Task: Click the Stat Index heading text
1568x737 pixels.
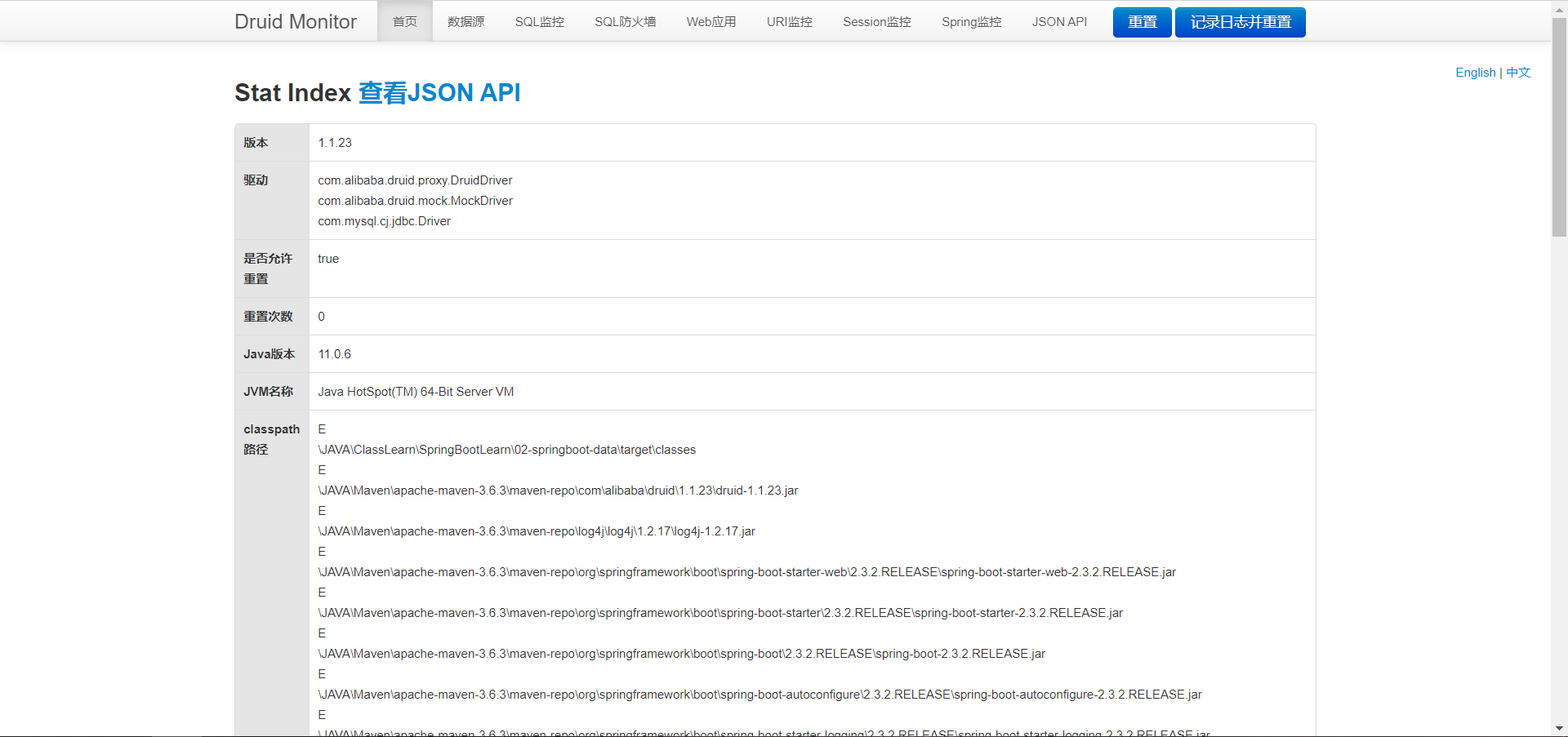Action: tap(292, 93)
